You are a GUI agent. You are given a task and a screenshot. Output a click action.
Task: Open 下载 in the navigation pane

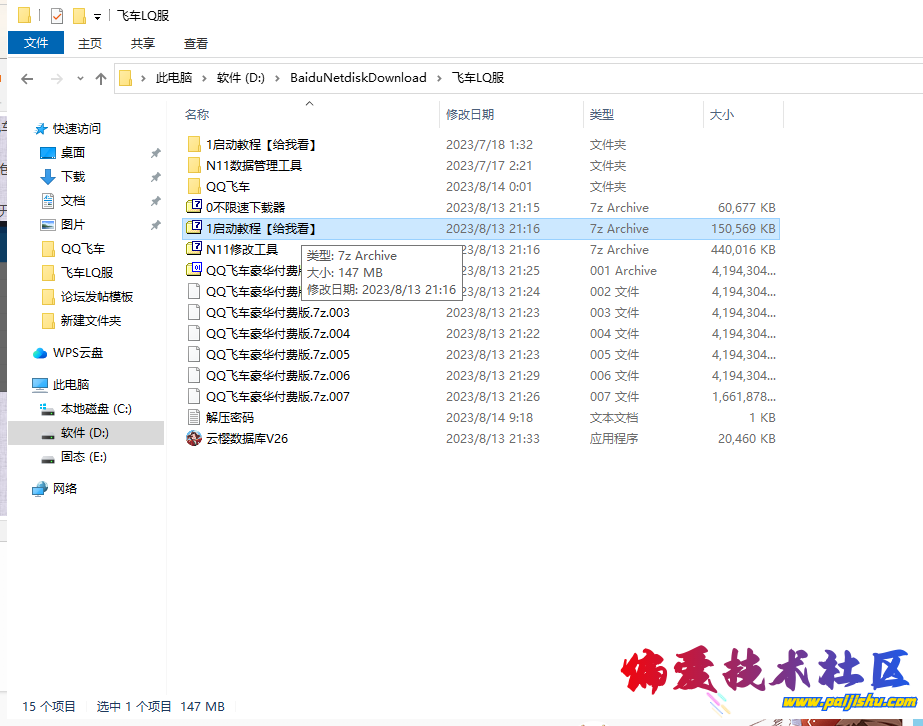click(x=73, y=177)
